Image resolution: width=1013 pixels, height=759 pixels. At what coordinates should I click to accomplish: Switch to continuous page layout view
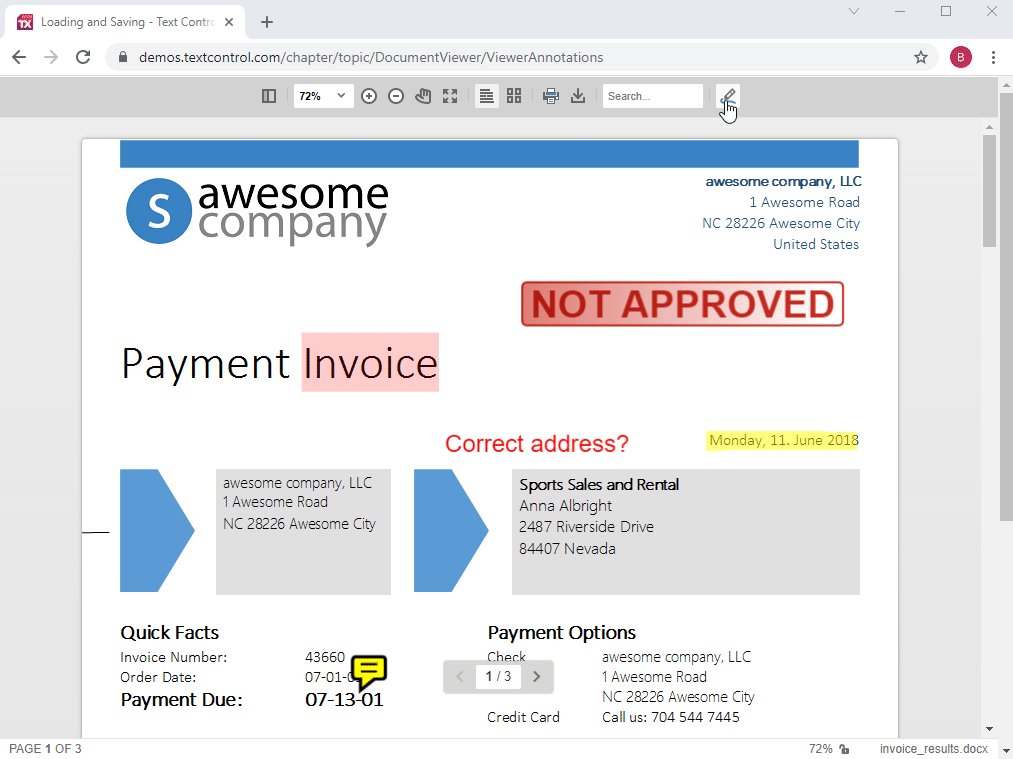pos(486,96)
